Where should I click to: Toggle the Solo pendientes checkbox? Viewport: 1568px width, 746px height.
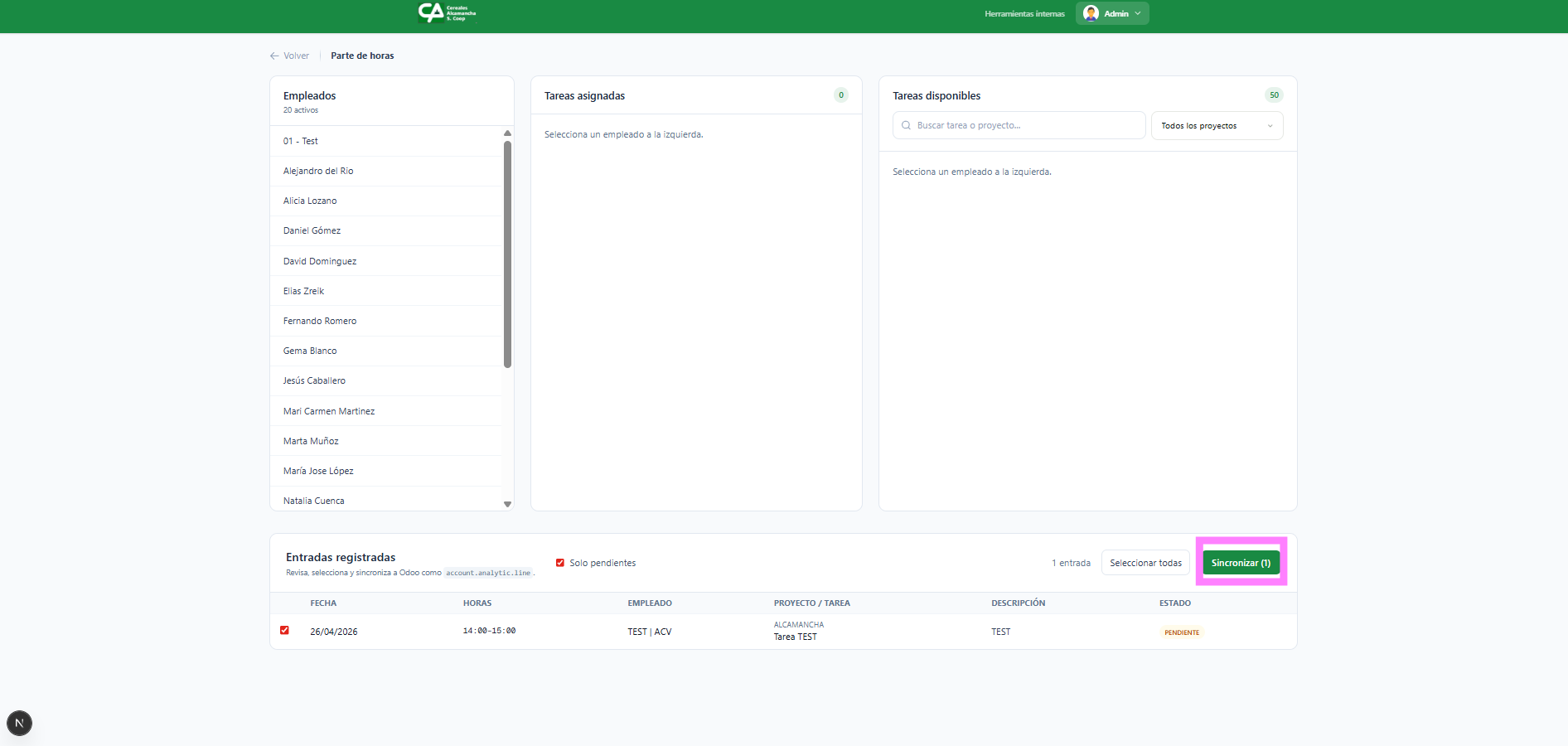point(560,563)
